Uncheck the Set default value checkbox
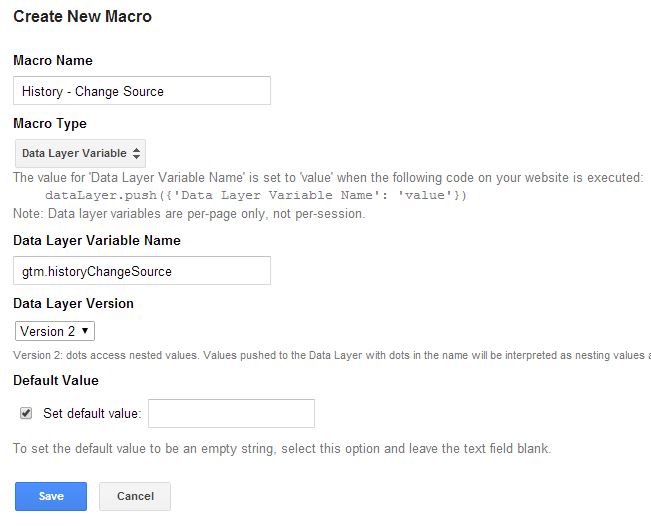This screenshot has height=526, width=651. [26, 413]
